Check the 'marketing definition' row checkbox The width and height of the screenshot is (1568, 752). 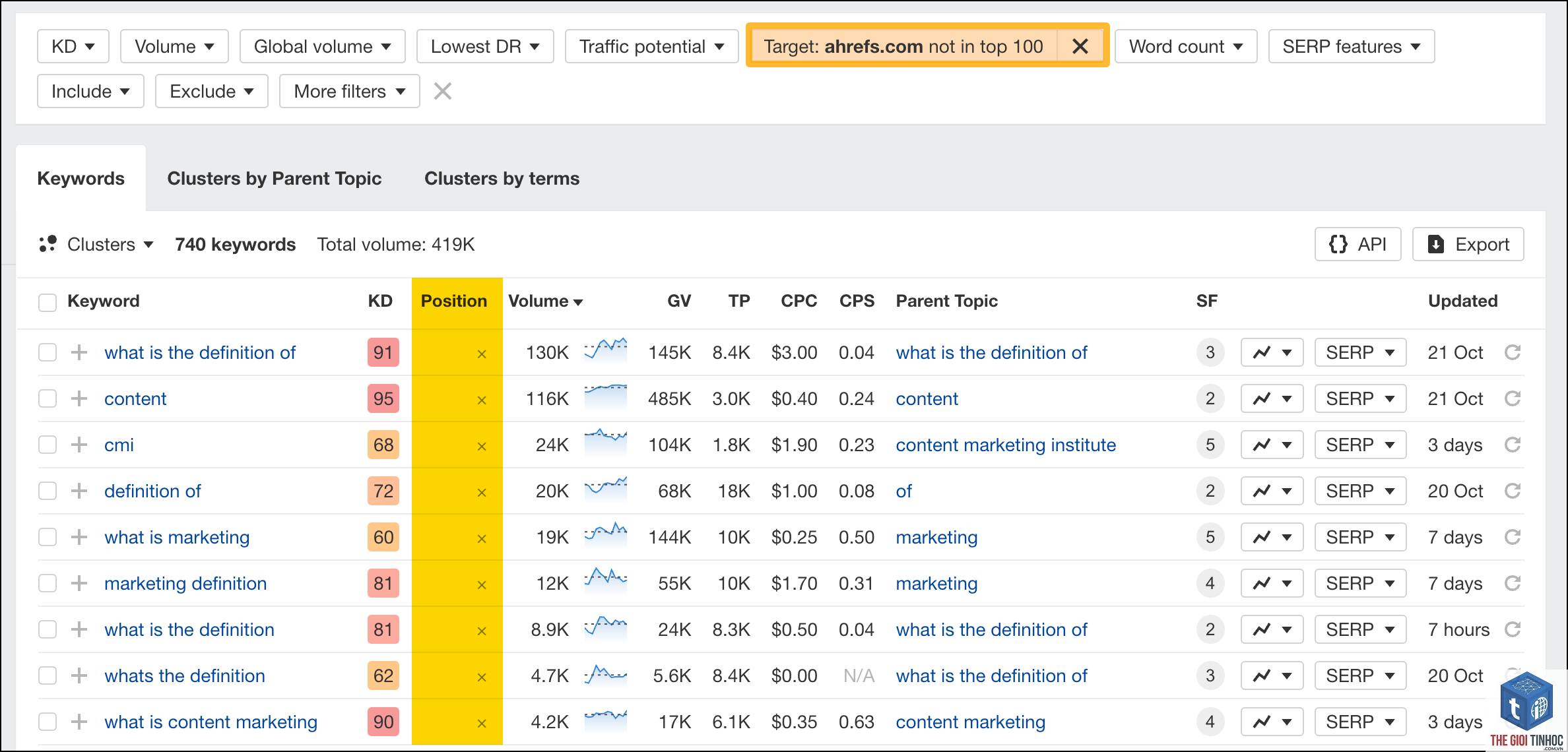48,583
